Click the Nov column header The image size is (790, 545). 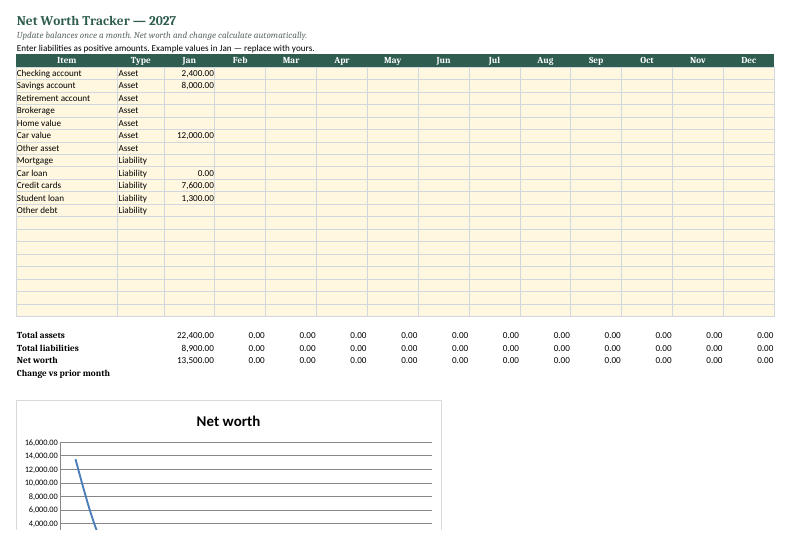click(x=697, y=60)
